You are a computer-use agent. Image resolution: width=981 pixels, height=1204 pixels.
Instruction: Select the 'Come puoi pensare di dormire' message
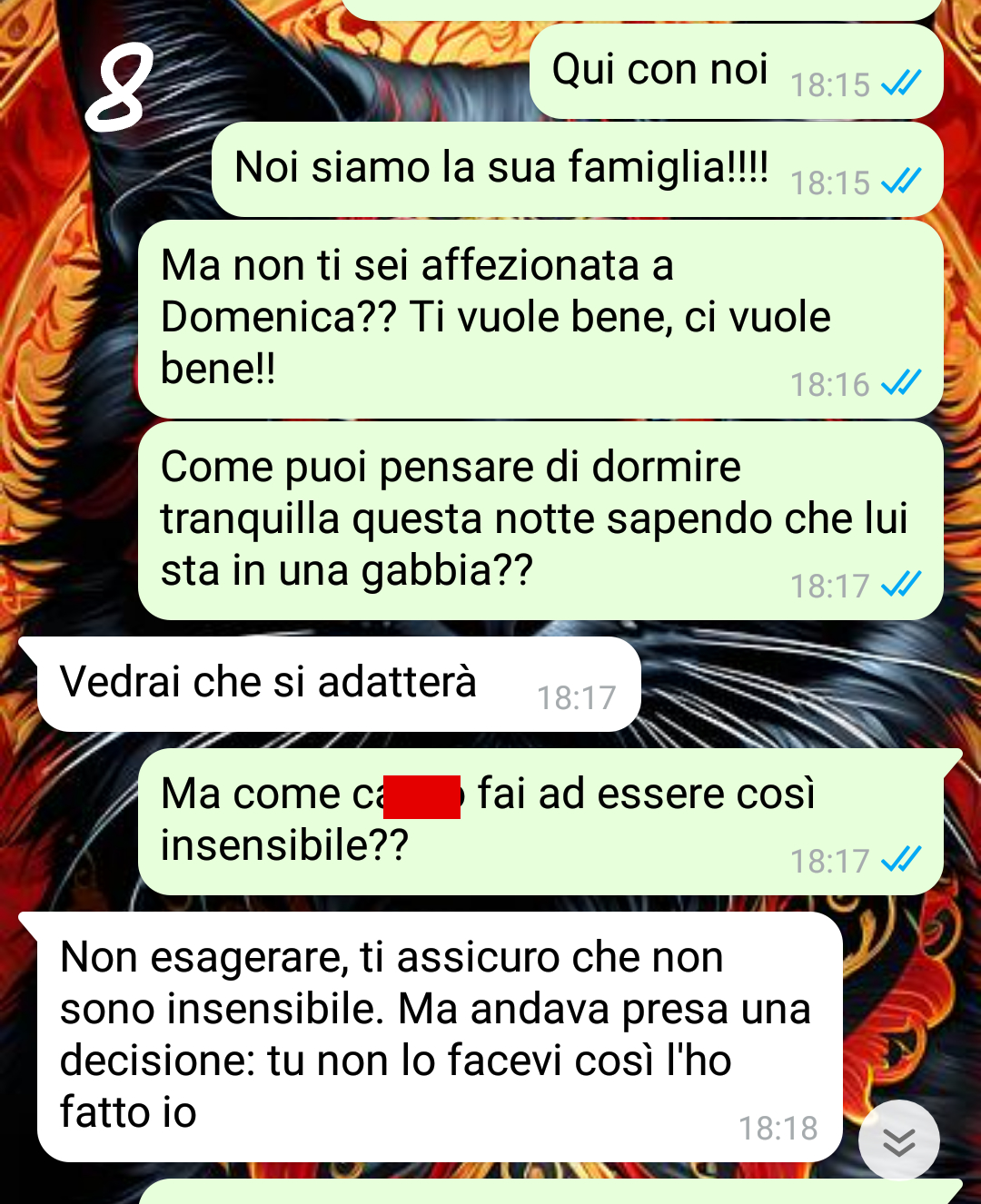[x=540, y=520]
